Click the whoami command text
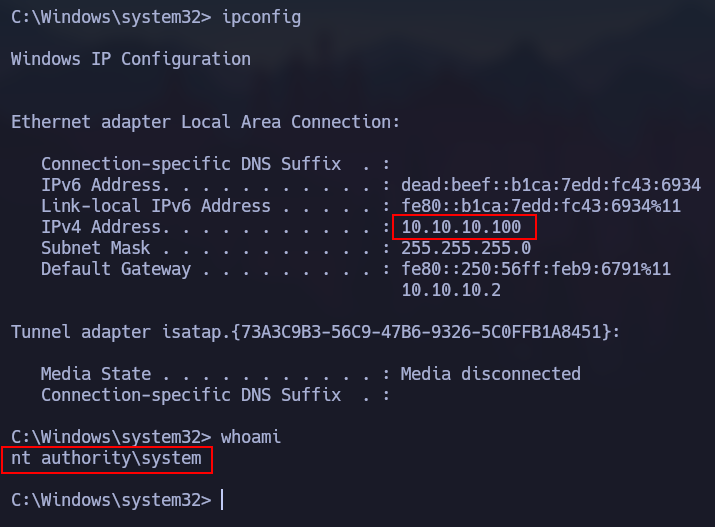The height and width of the screenshot is (527, 715). pyautogui.click(x=251, y=437)
